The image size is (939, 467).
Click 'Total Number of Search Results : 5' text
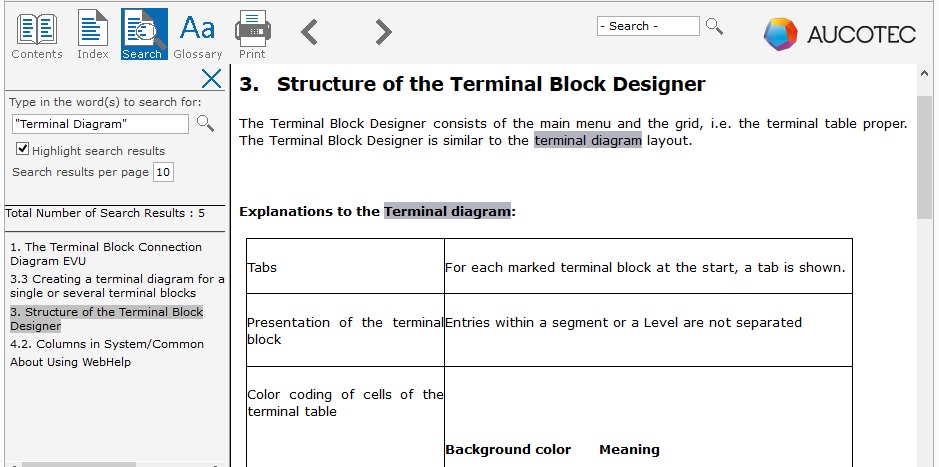[x=105, y=213]
